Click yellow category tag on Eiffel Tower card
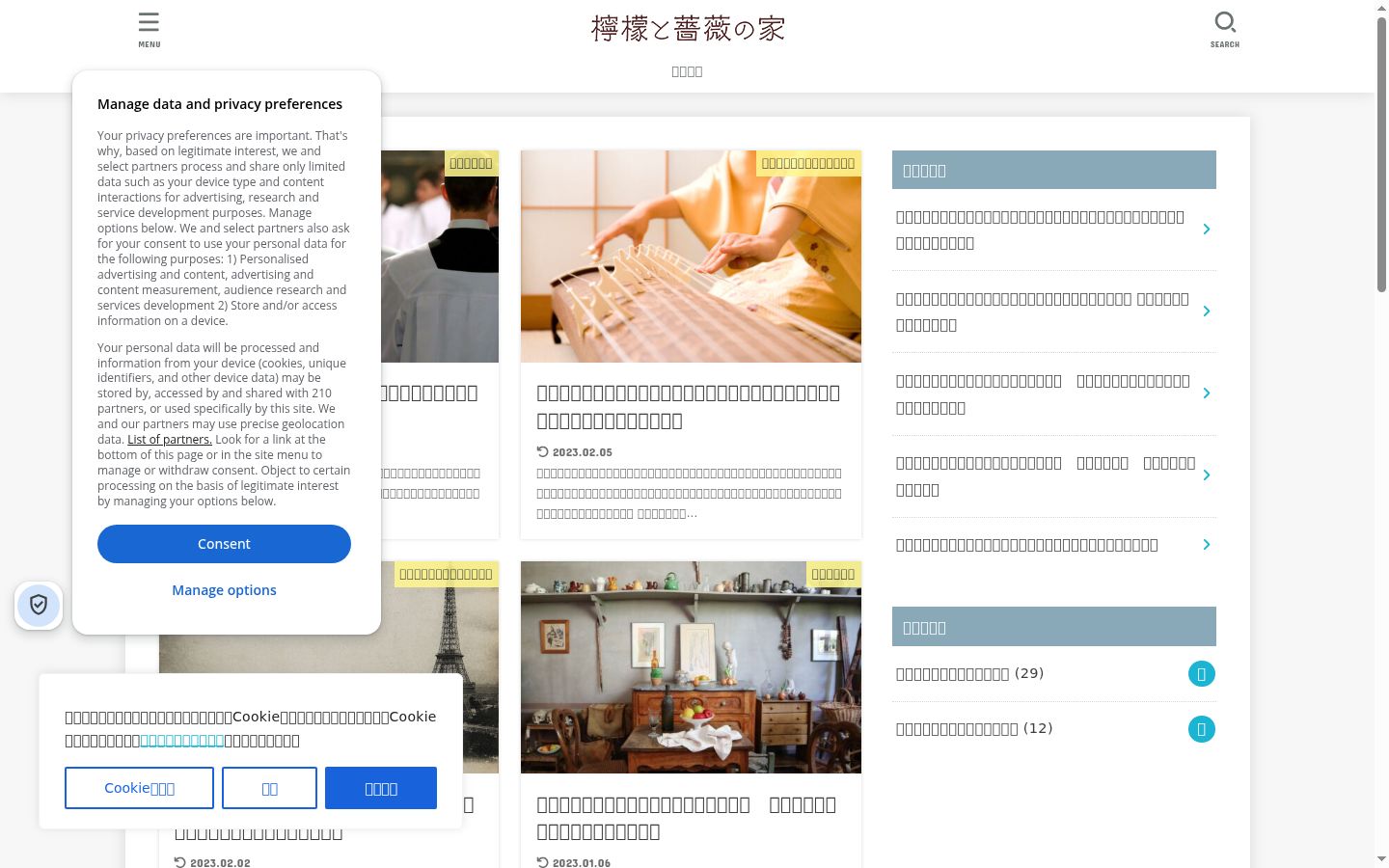Viewport: 1389px width, 868px height. click(x=446, y=574)
